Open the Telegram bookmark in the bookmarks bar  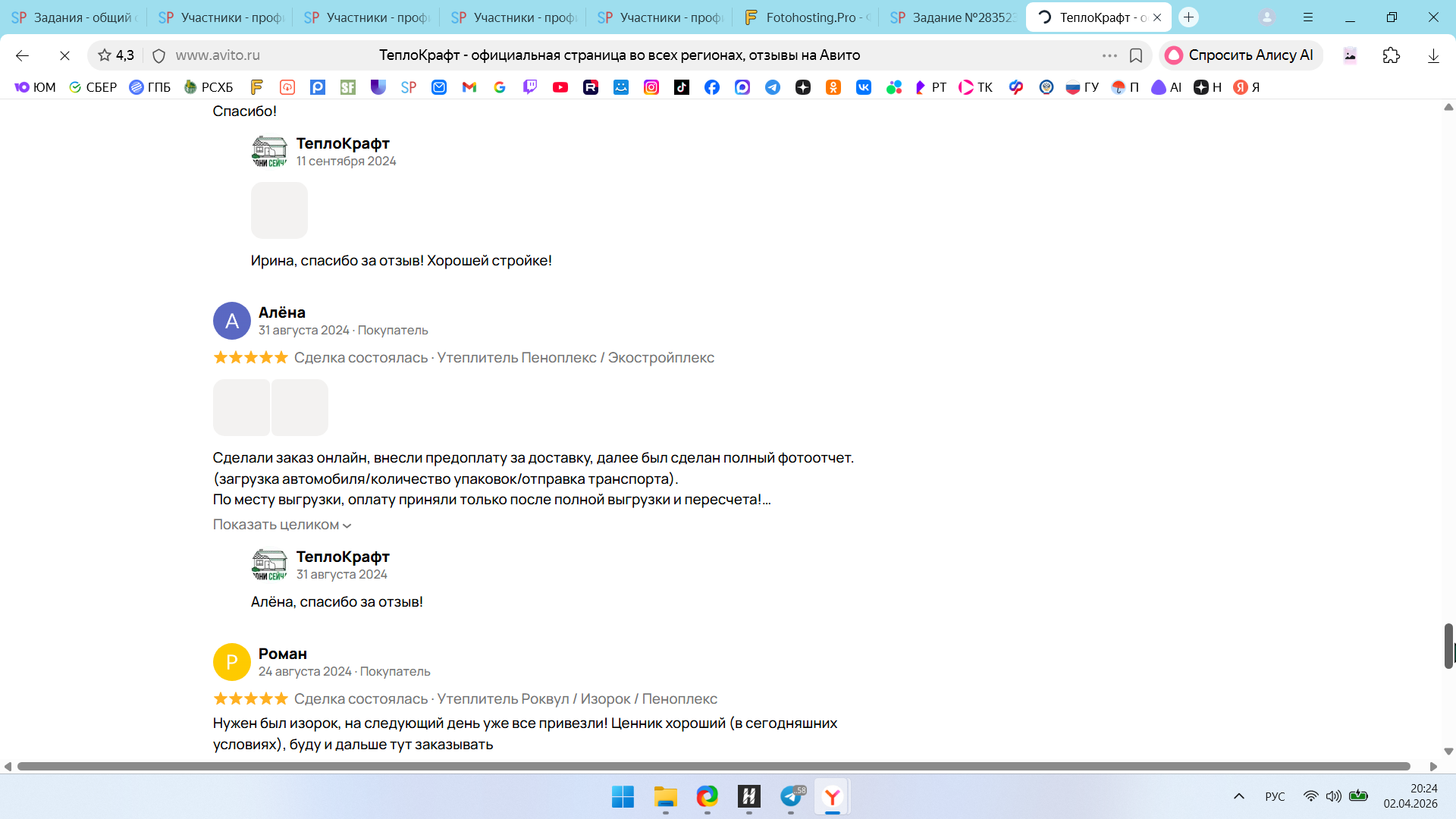click(773, 87)
